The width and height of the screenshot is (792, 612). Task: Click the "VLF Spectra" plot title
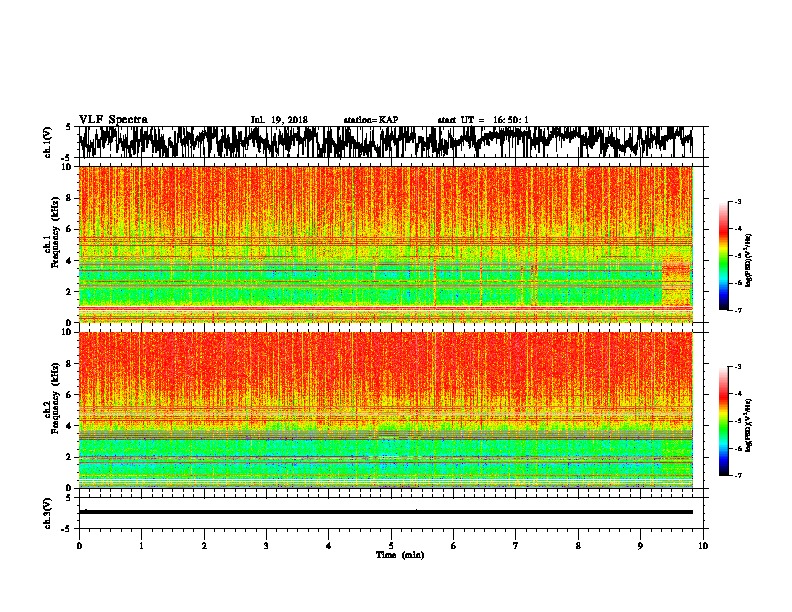pyautogui.click(x=113, y=120)
